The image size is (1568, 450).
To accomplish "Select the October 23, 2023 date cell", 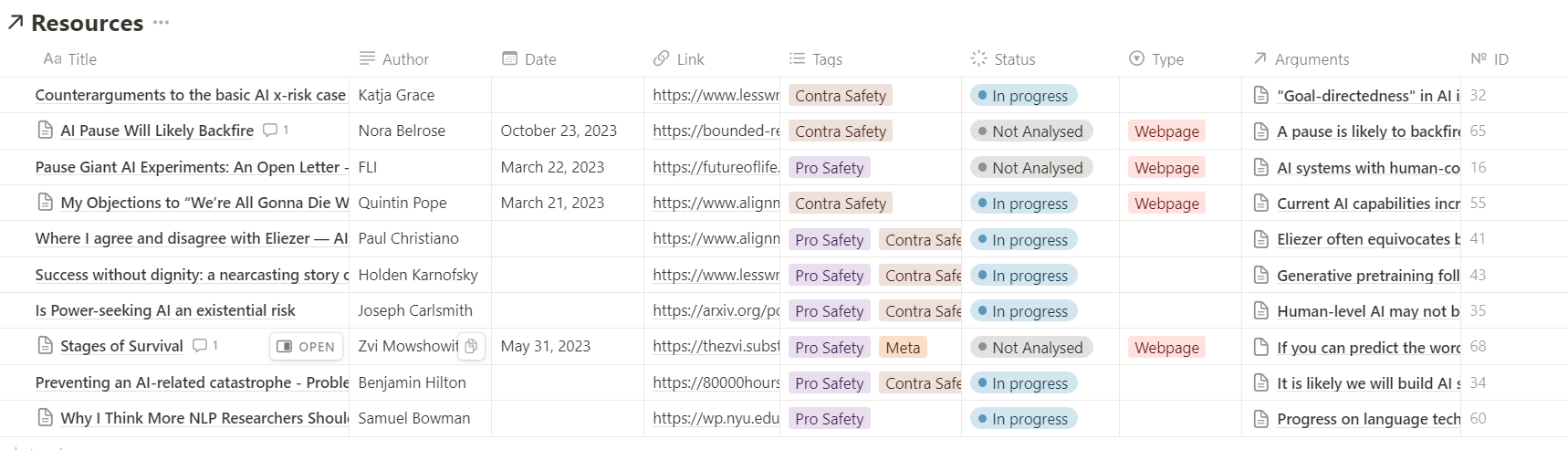I will tap(559, 131).
